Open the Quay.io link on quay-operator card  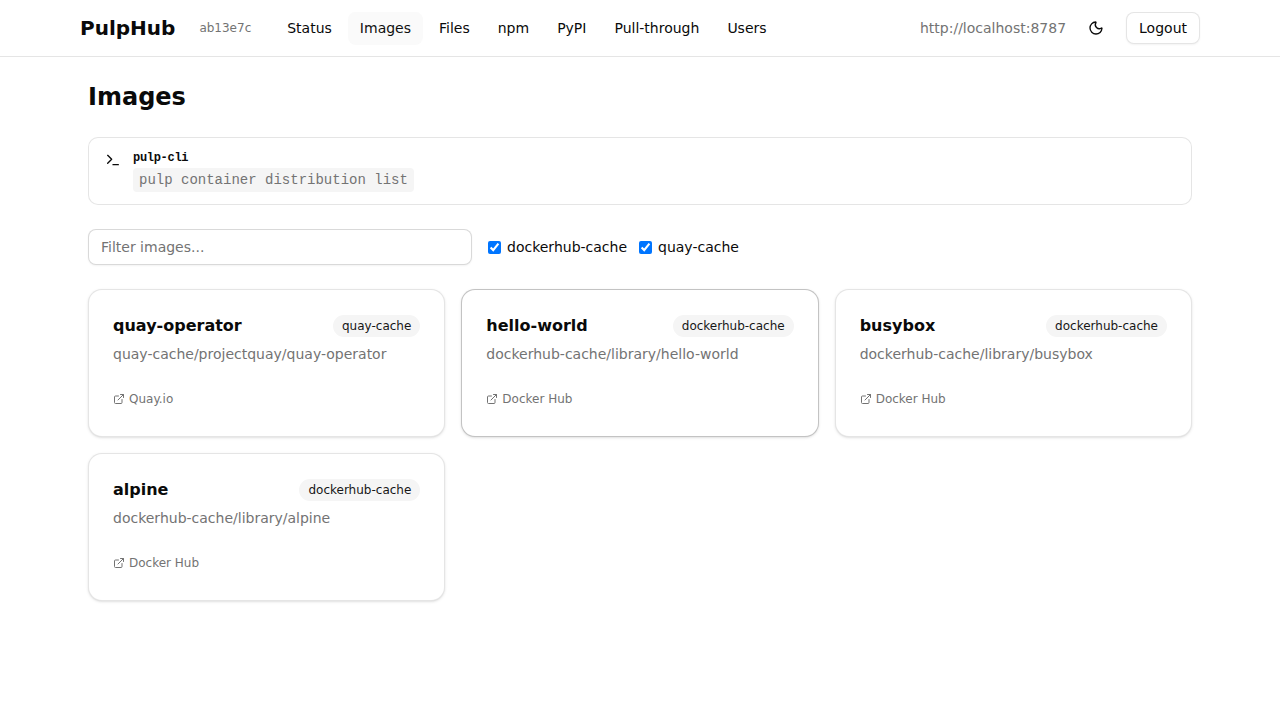150,398
